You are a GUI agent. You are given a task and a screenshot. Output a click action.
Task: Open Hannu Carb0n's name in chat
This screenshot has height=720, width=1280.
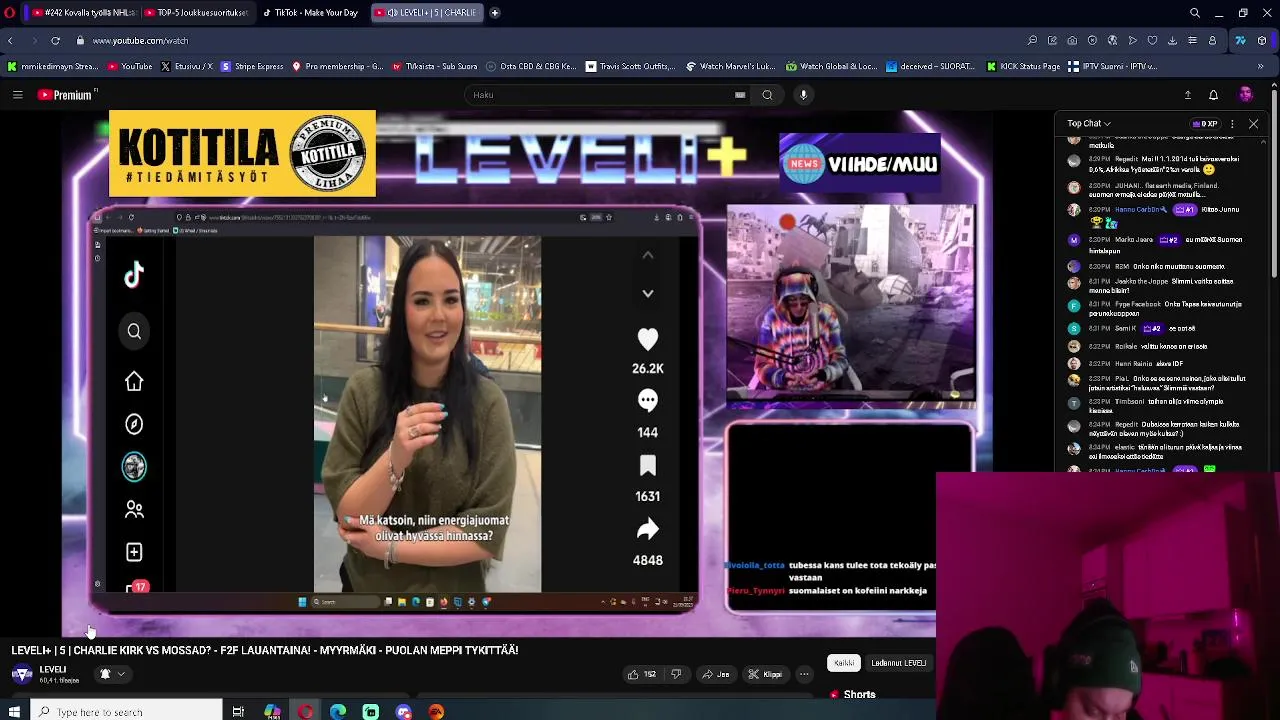tap(1141, 210)
